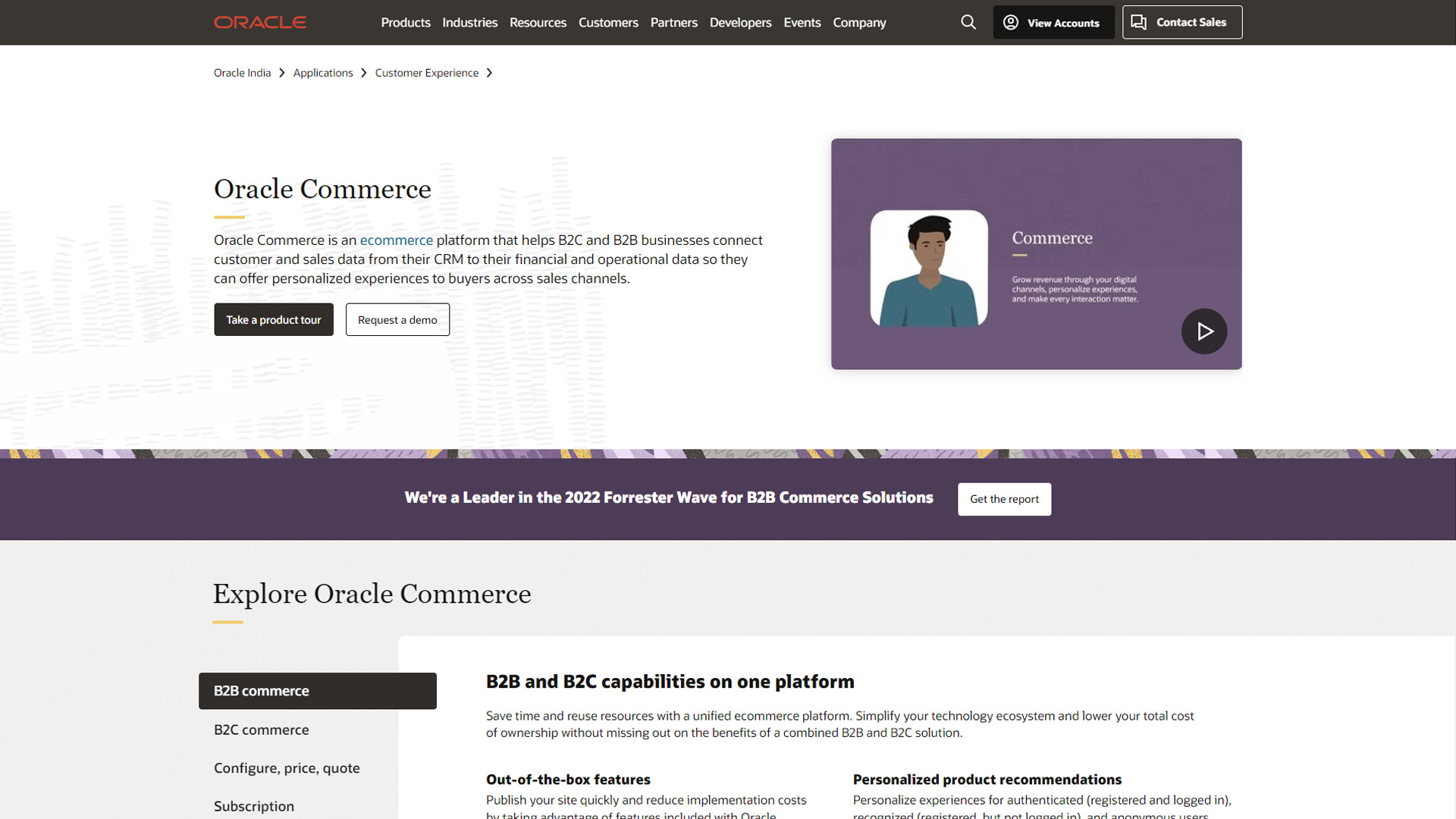Click the chevron after Customer Experience
Screen dimensions: 1456x819
[x=490, y=72]
